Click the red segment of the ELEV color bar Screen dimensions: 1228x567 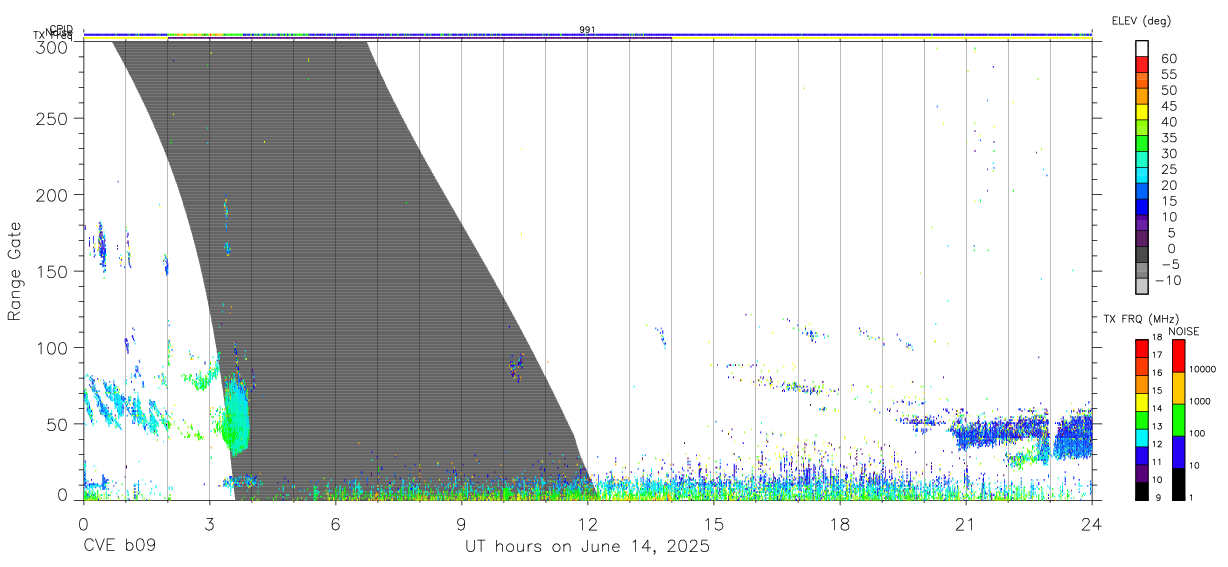coord(1143,66)
